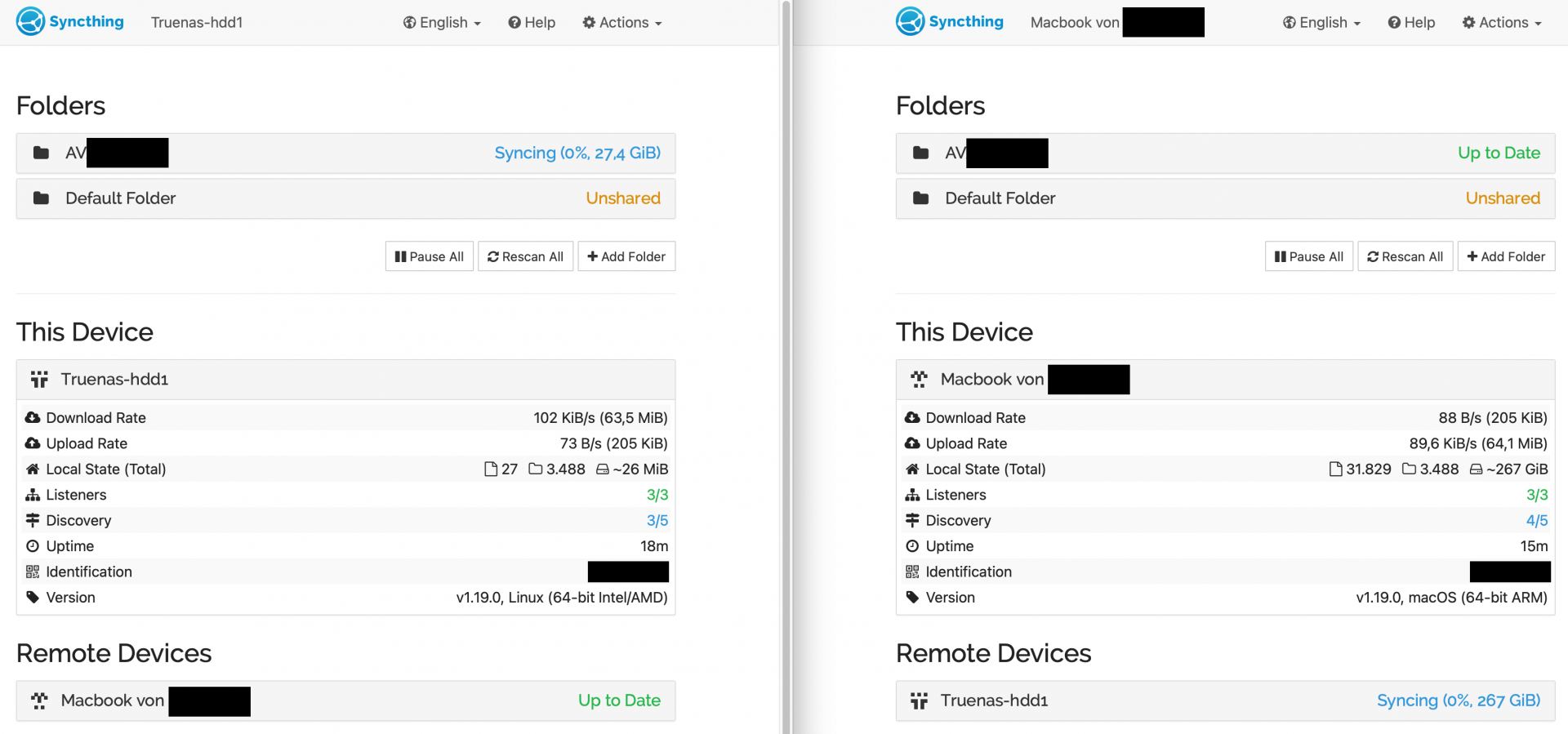Expand the Default Folder row in the right window
Screen dimensions: 1568x734
(1225, 198)
